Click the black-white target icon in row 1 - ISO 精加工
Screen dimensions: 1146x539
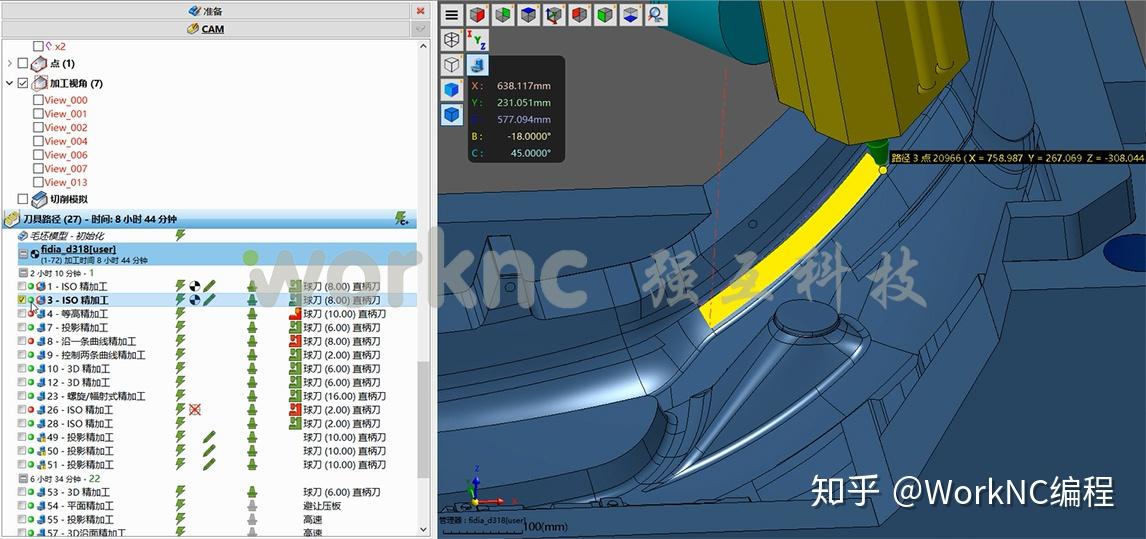pos(194,286)
